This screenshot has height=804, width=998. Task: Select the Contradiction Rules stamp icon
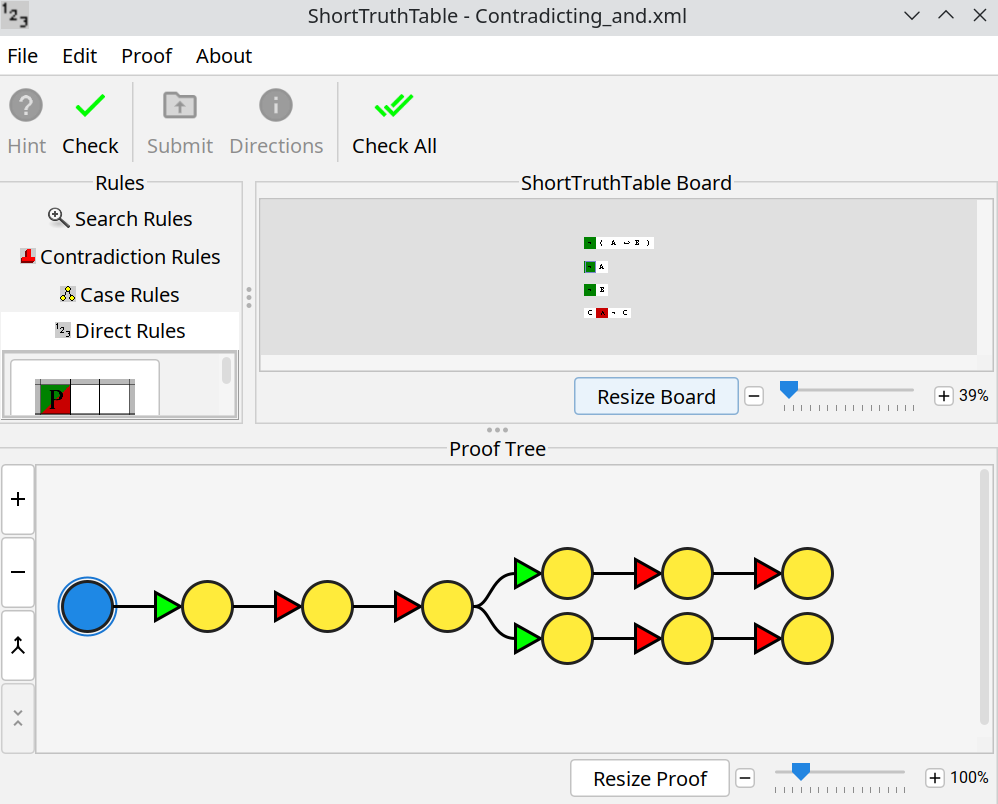27,256
